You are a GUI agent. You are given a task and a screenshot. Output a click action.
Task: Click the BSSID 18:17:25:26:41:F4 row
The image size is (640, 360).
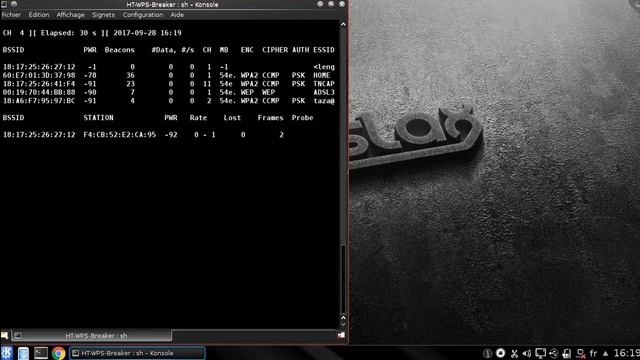click(169, 84)
